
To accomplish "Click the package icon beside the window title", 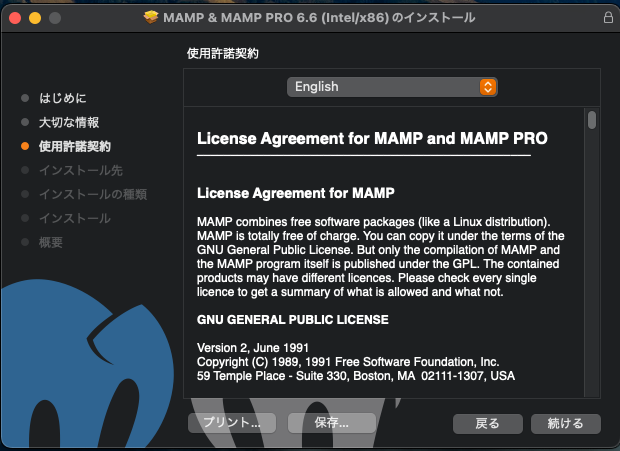I will click(x=151, y=18).
